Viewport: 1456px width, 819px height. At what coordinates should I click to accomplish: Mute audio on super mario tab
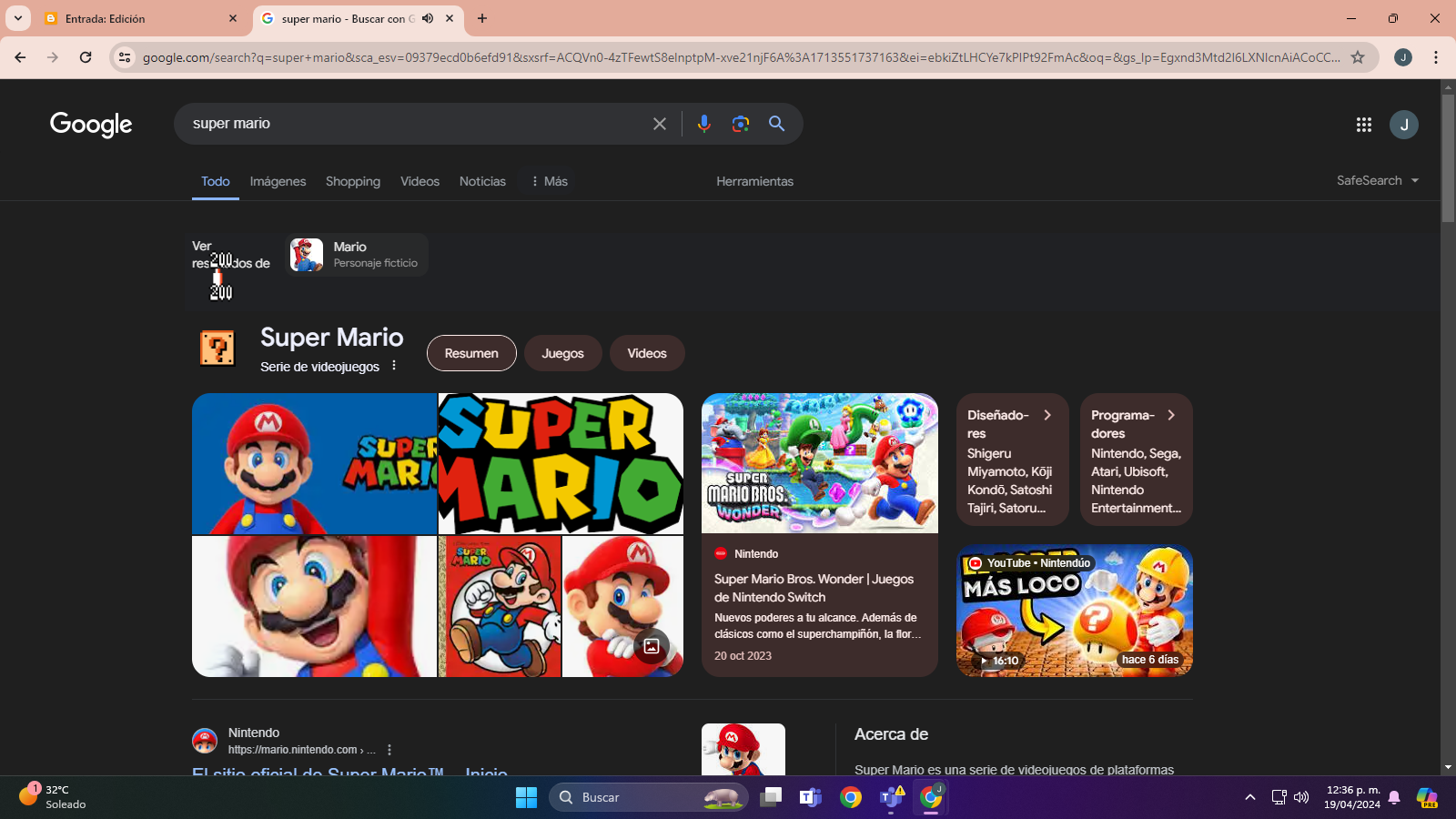coord(428,18)
